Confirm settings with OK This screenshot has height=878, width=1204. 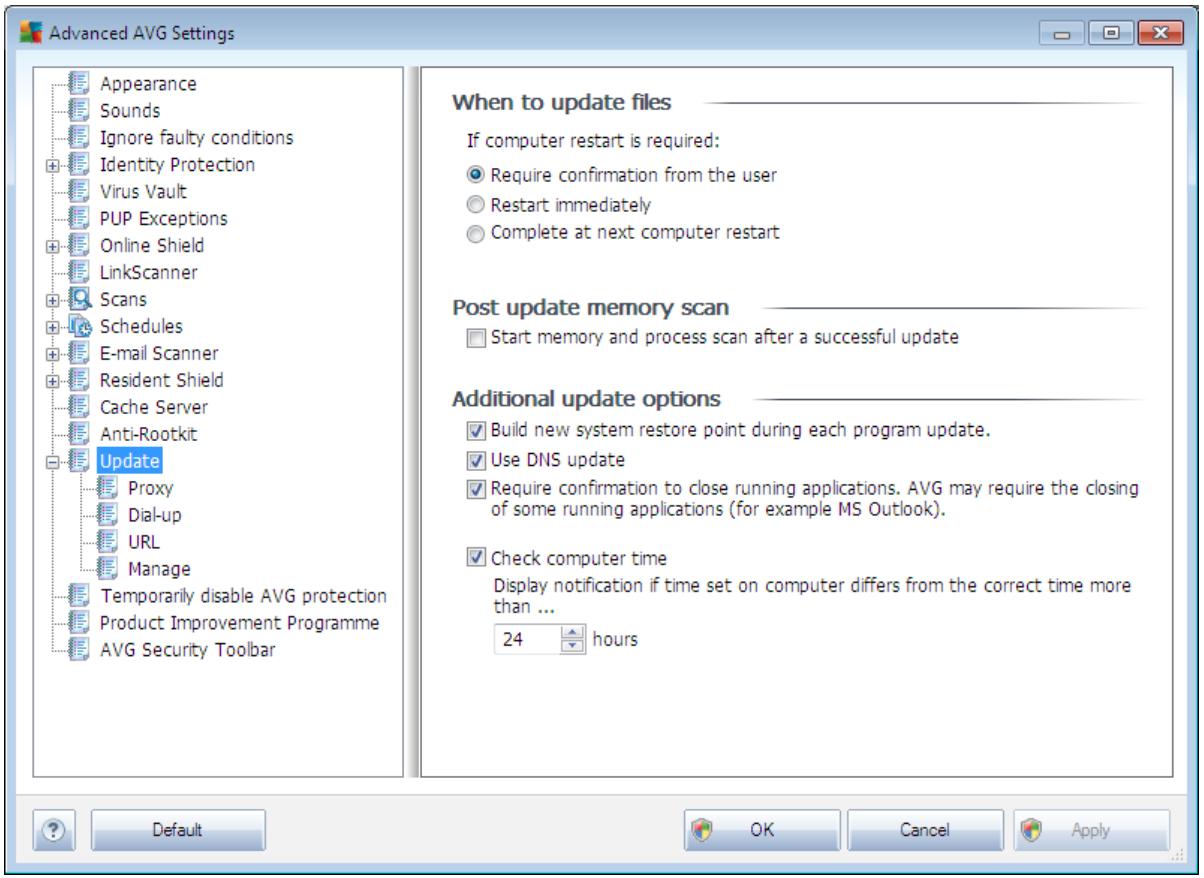click(x=762, y=829)
